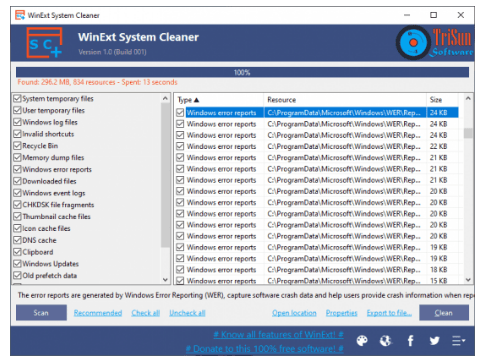Click category list scroll up arrow

(165, 99)
